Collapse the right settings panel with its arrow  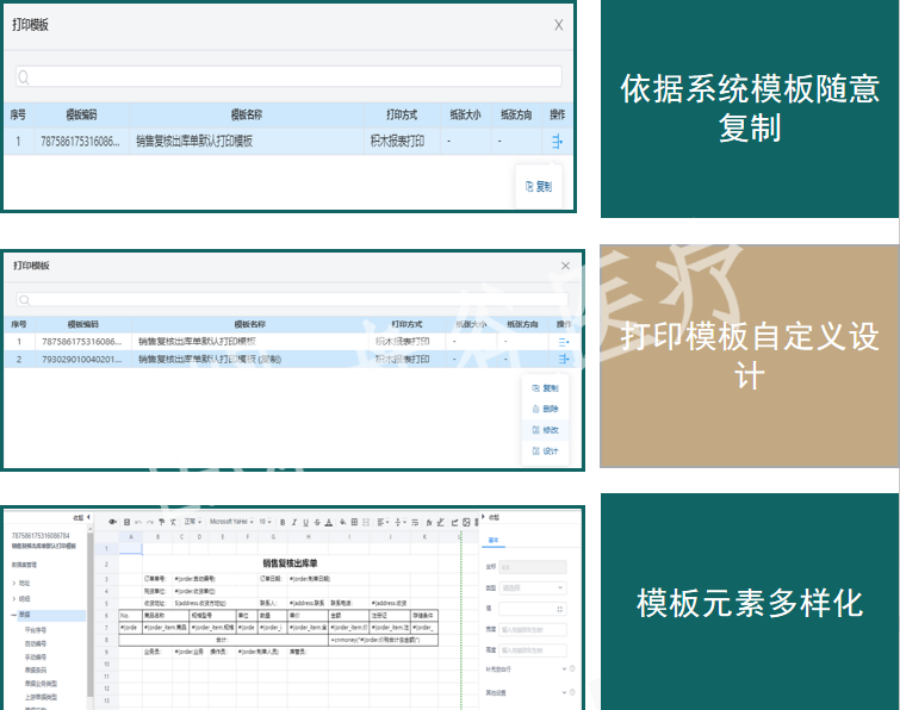(x=483, y=517)
